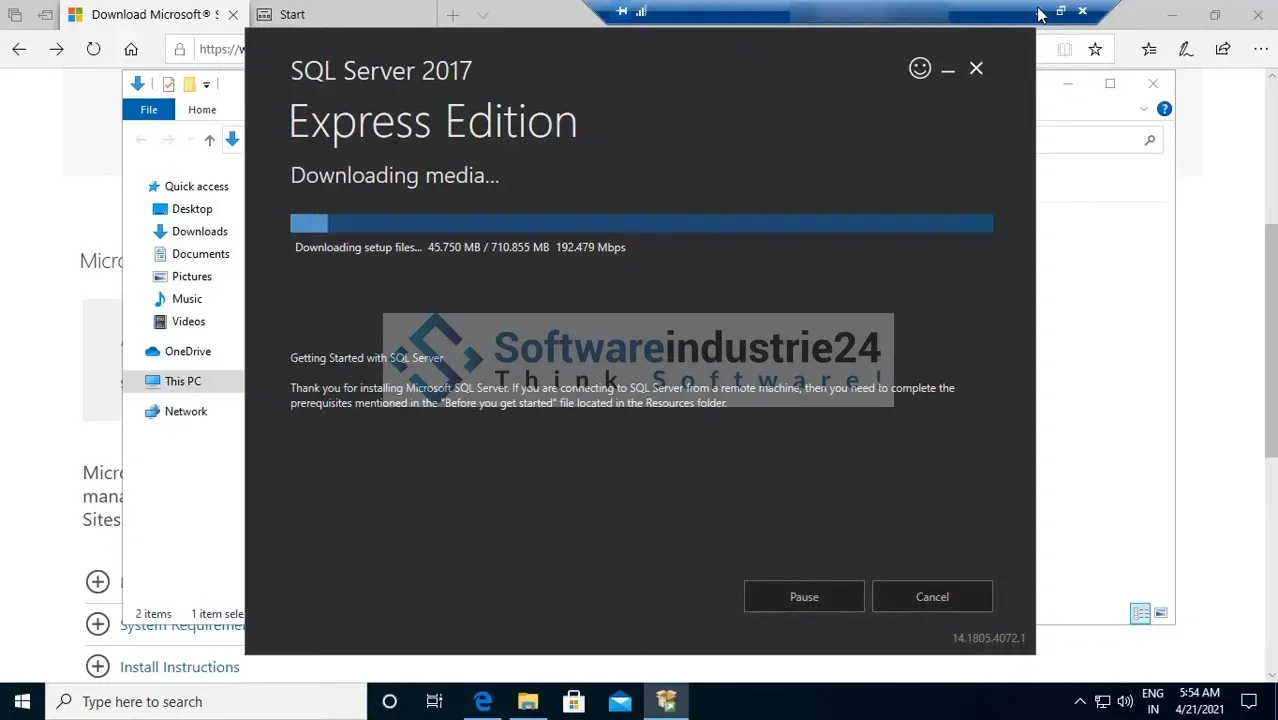Image resolution: width=1278 pixels, height=720 pixels.
Task: Open the network tray icon
Action: tap(1103, 702)
